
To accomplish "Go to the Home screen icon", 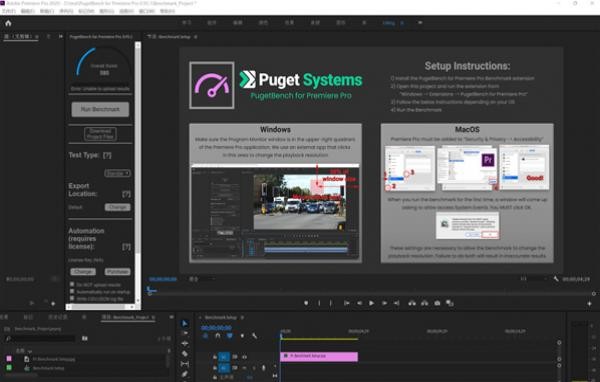I will pos(8,23).
